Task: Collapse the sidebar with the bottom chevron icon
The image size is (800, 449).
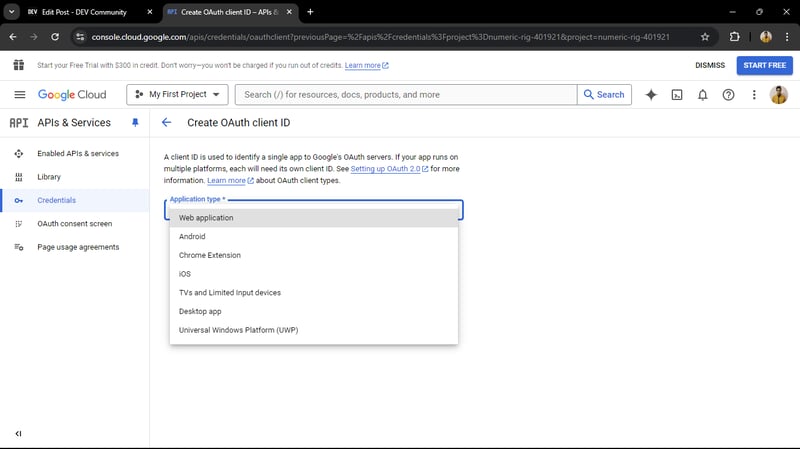Action: click(x=18, y=434)
